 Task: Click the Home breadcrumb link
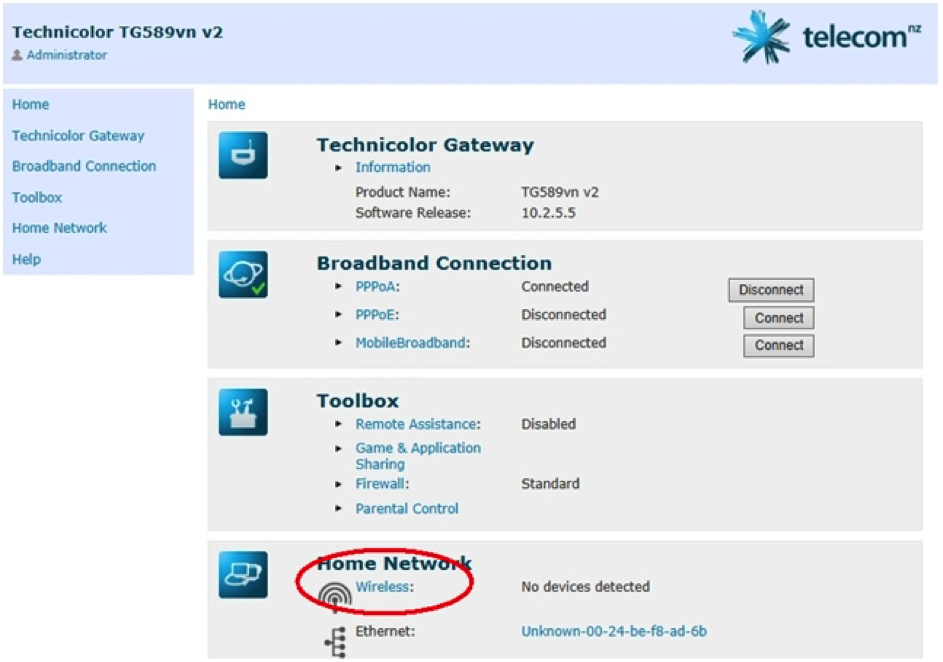(x=226, y=104)
